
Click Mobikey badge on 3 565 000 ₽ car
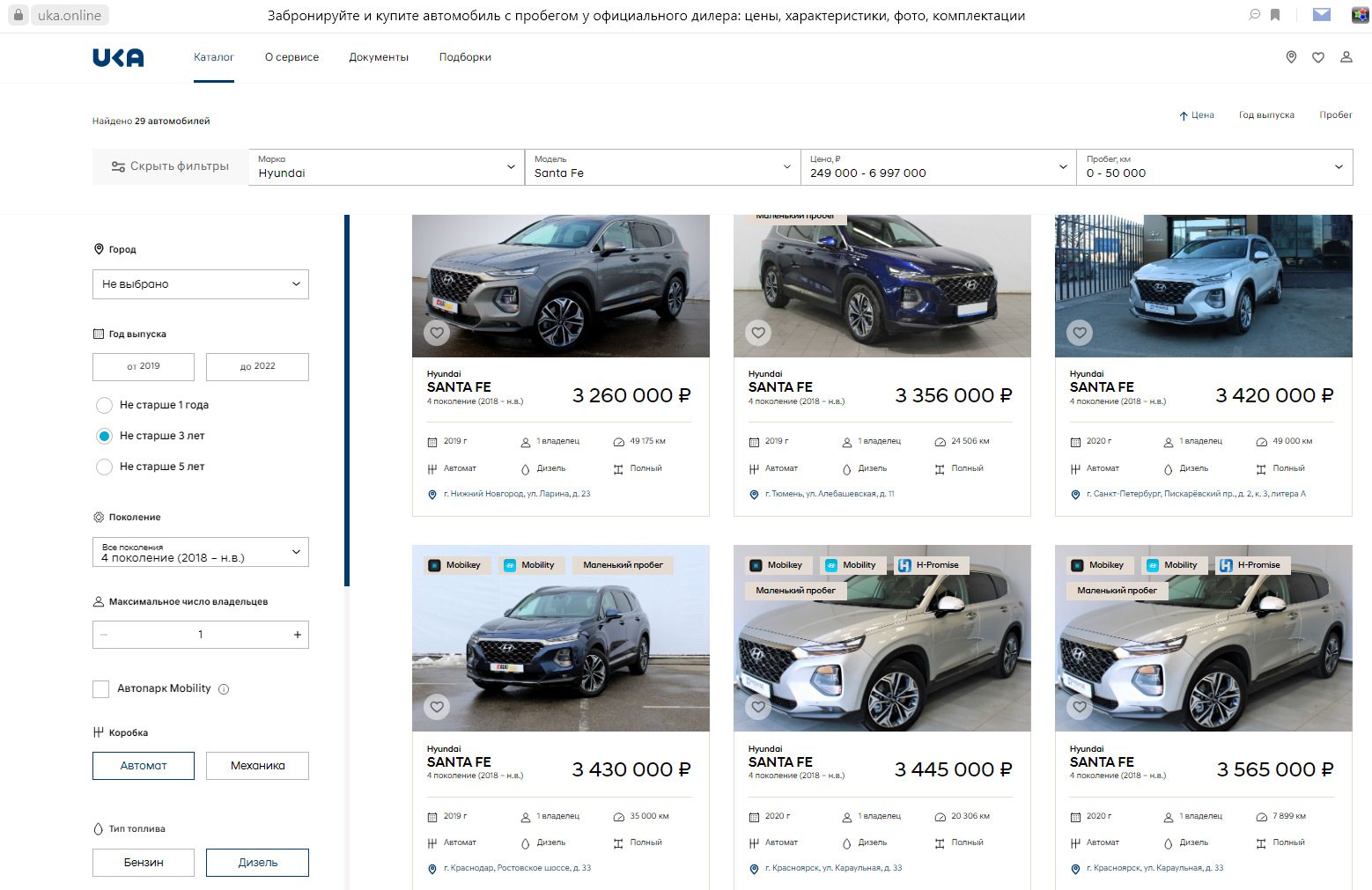pos(1099,565)
